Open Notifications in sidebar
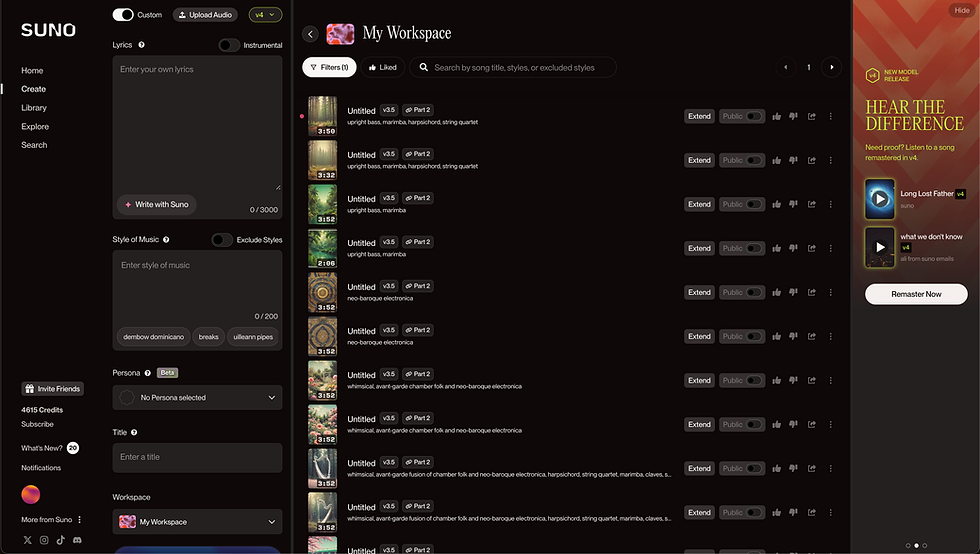 (41, 468)
